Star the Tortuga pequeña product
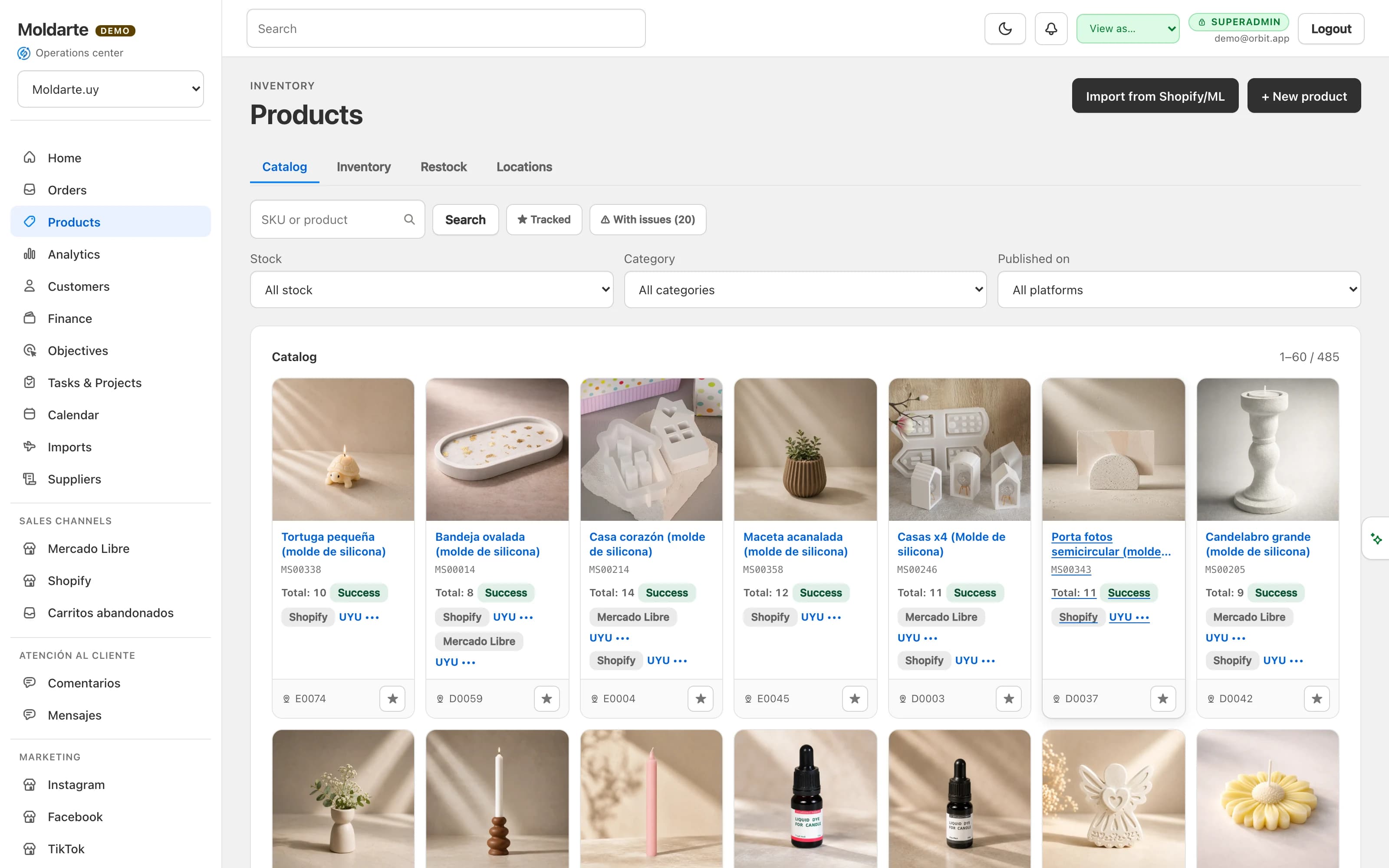 coord(392,699)
